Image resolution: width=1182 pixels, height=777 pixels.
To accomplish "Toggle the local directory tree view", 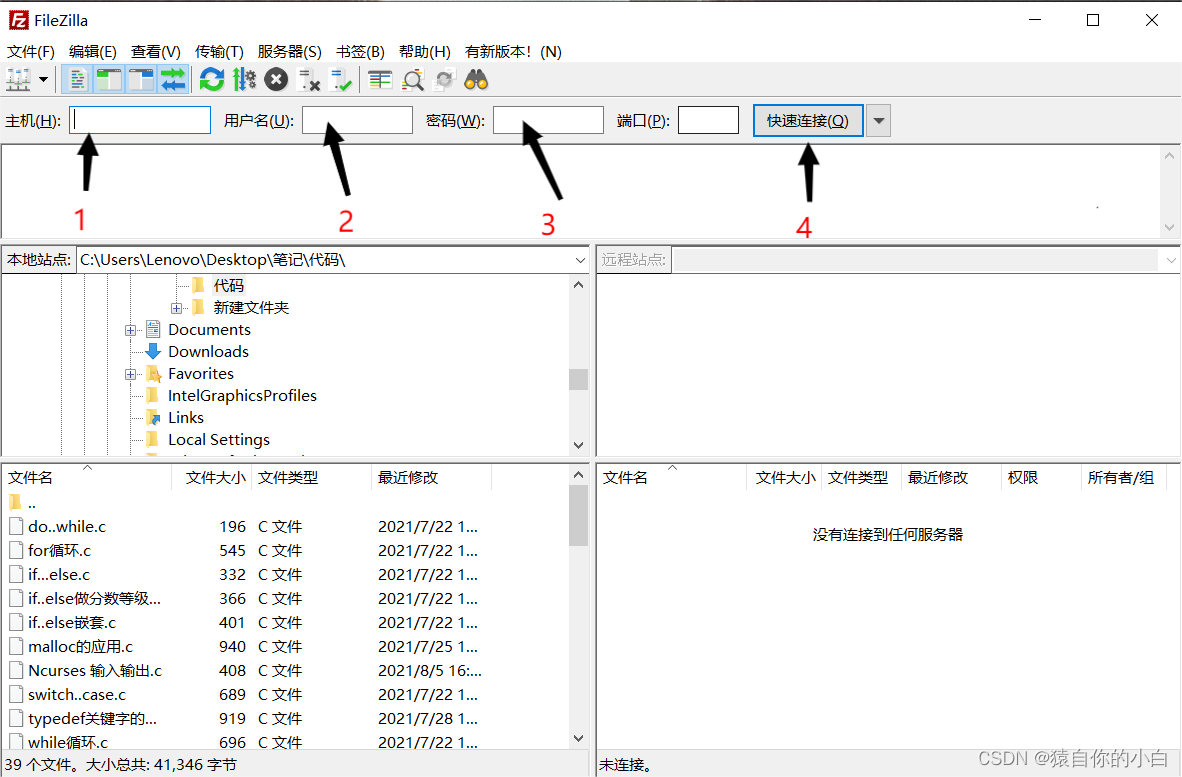I will tap(109, 79).
